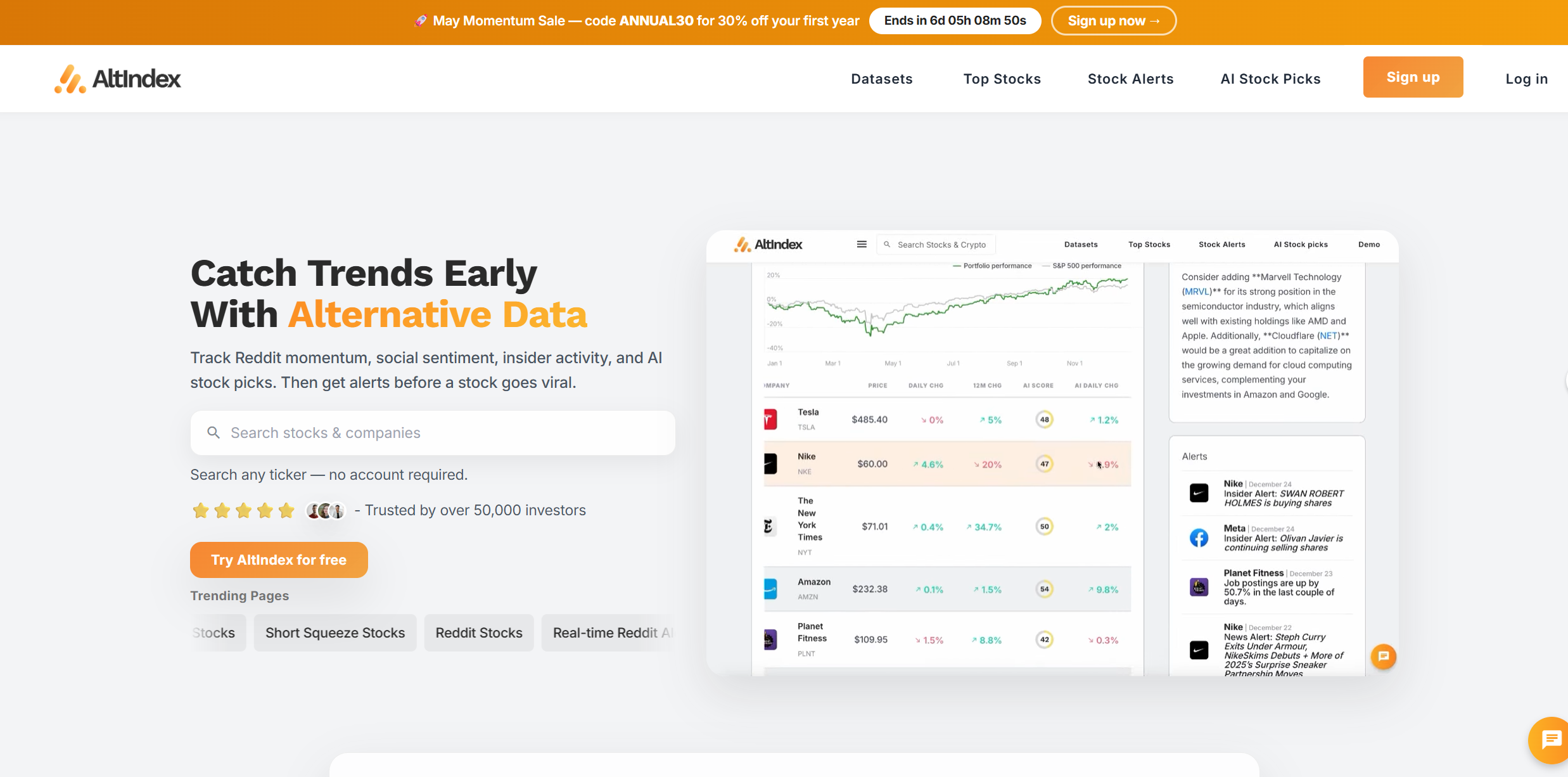Select Datasets tab in dashboard preview
Screen dimensions: 1568x777
click(1081, 245)
